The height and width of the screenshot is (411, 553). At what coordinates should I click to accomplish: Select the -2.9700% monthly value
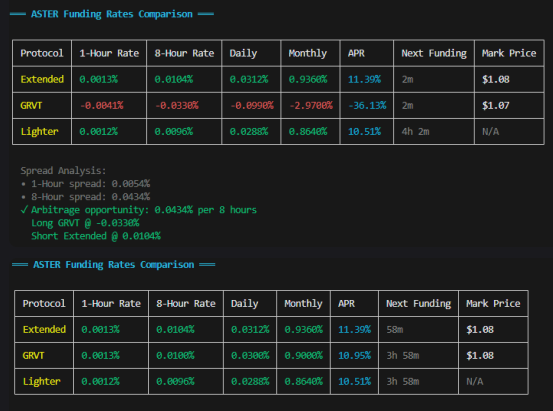point(311,105)
